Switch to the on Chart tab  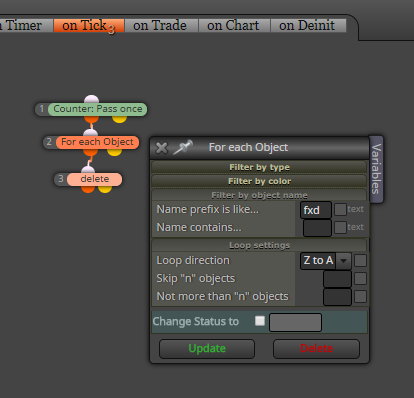[x=234, y=26]
